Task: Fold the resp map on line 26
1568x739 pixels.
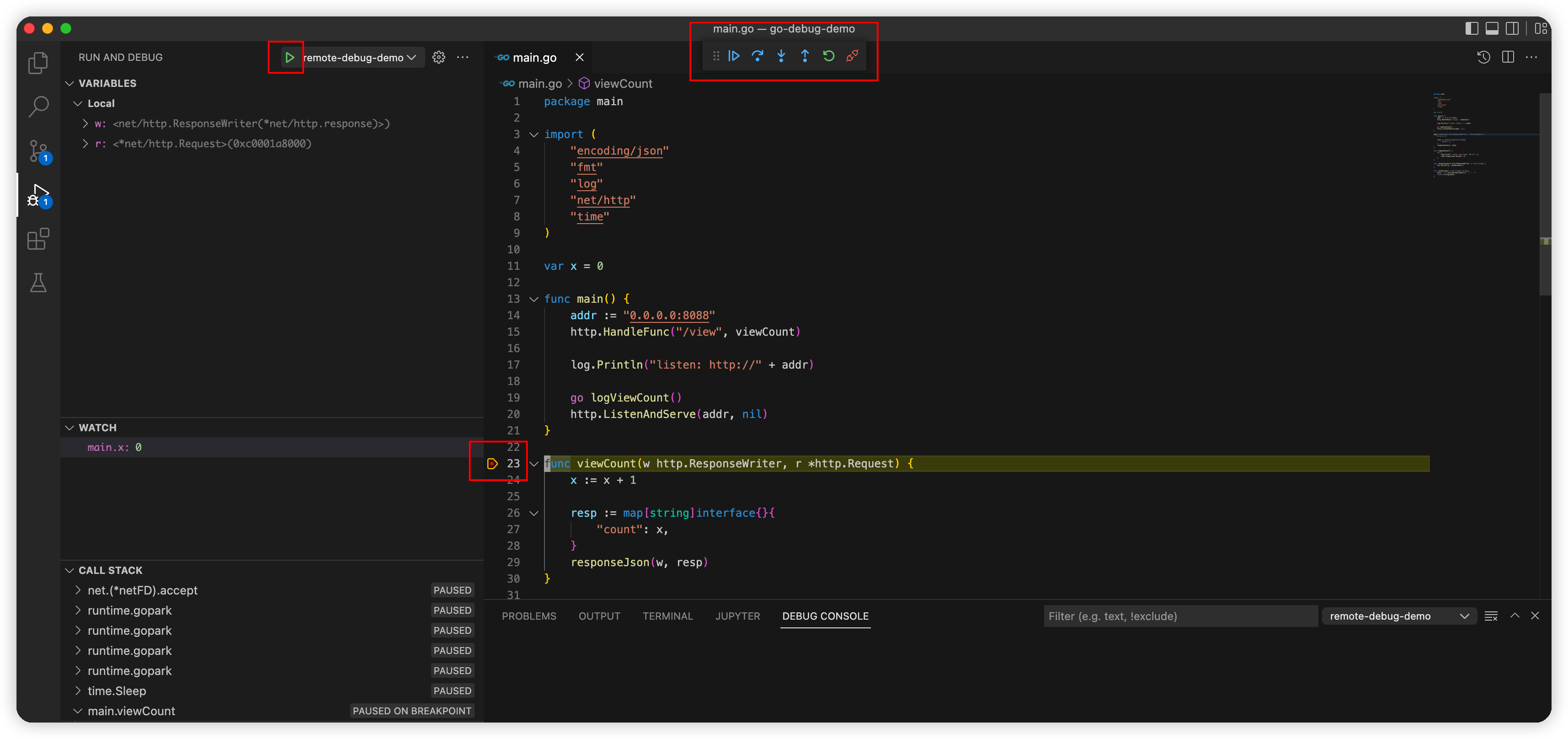Action: click(534, 513)
